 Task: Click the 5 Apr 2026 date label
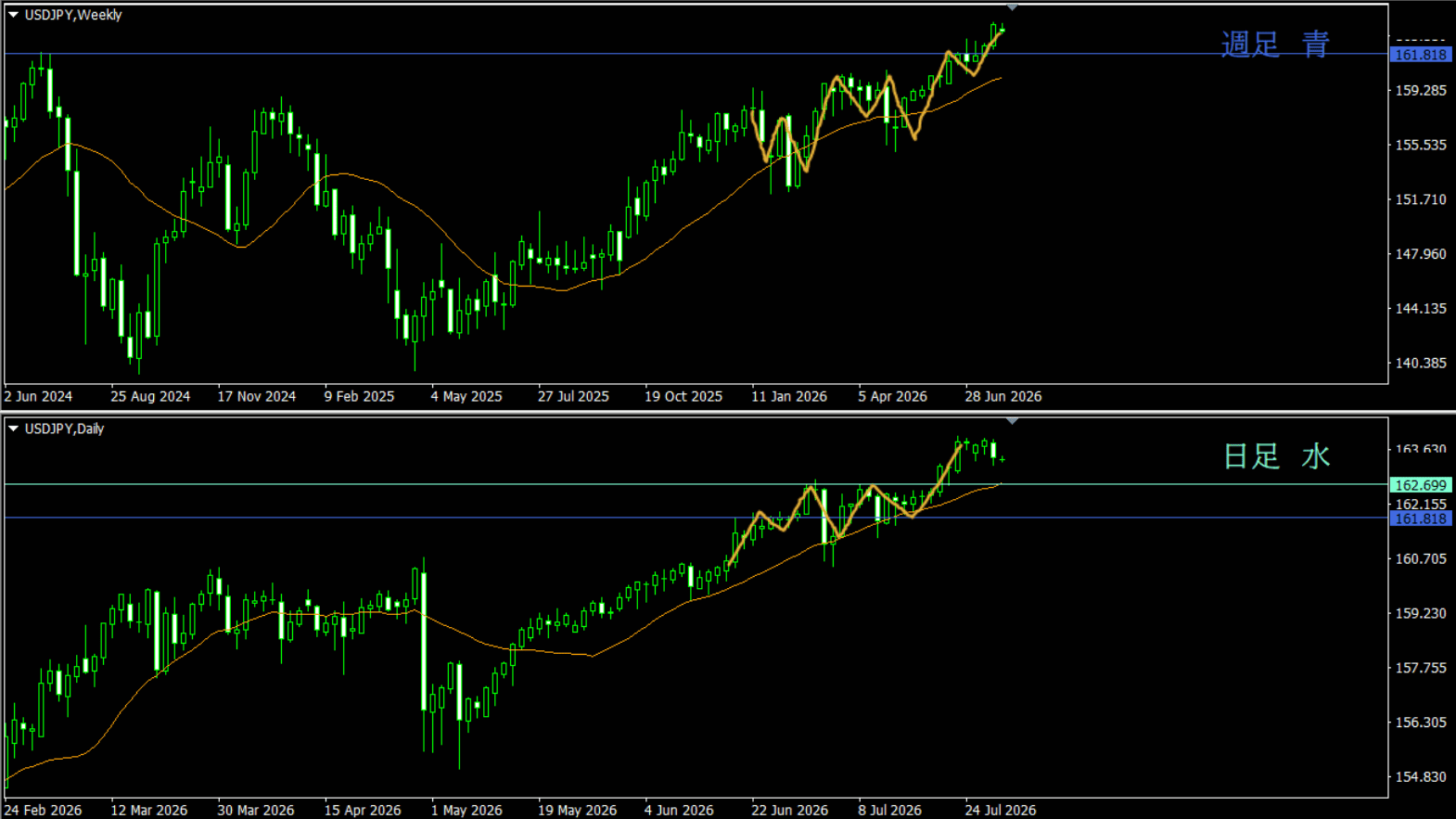(x=892, y=396)
